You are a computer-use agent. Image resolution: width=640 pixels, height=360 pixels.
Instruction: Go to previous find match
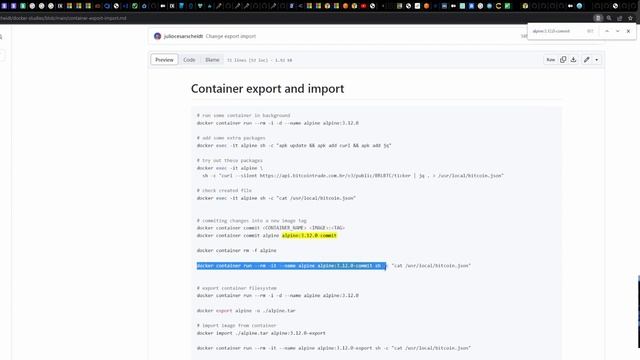pyautogui.click(x=607, y=31)
